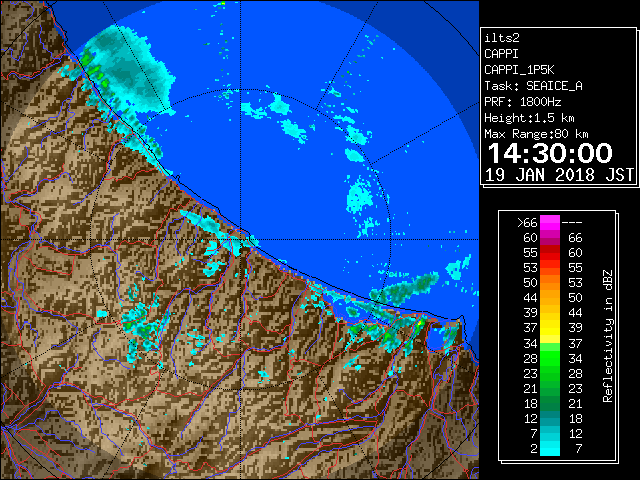Select the date '19 JAN 2018 JST'
Screen dimensions: 640x480
pos(559,175)
